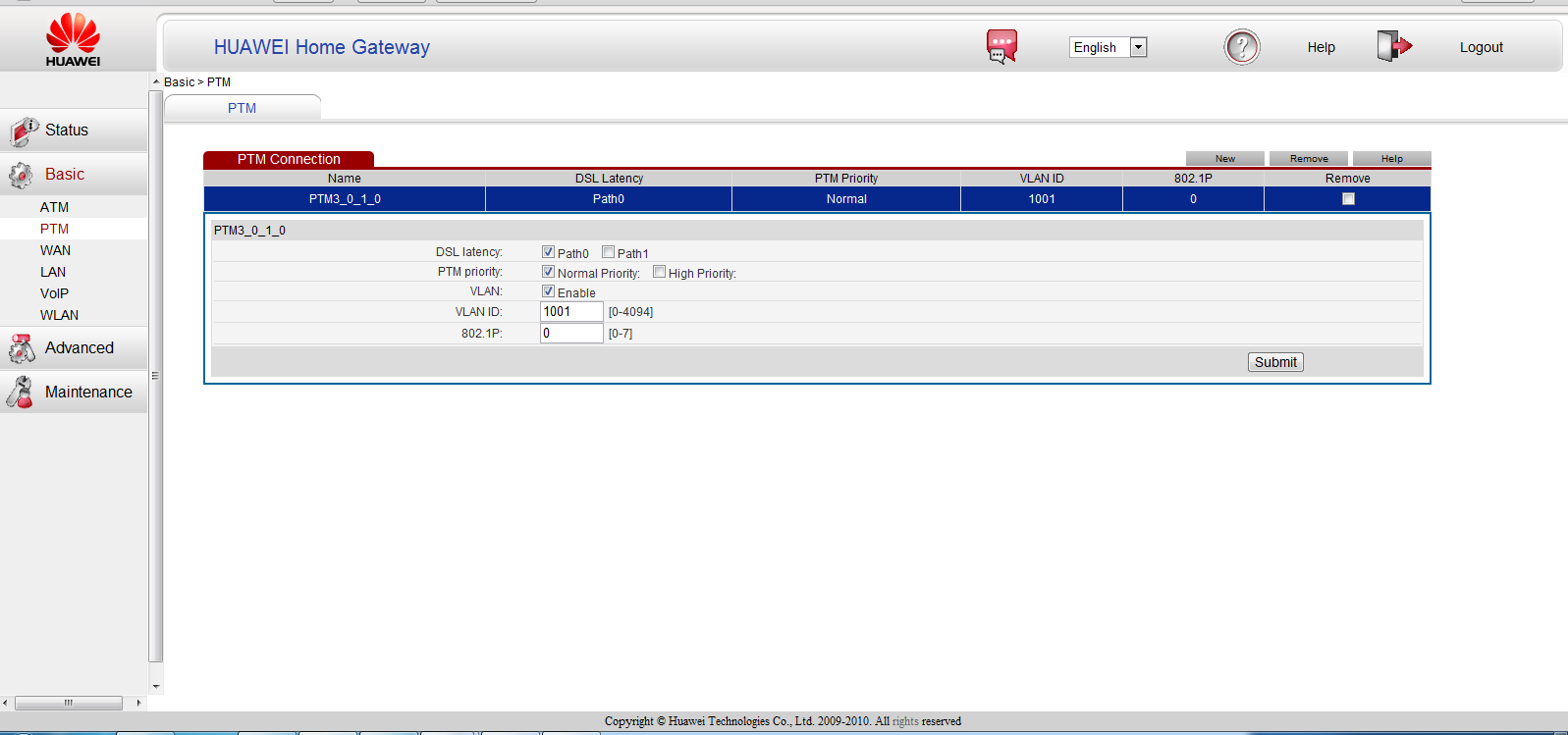Go to the WAN page
This screenshot has width=1568, height=735.
pyautogui.click(x=55, y=250)
